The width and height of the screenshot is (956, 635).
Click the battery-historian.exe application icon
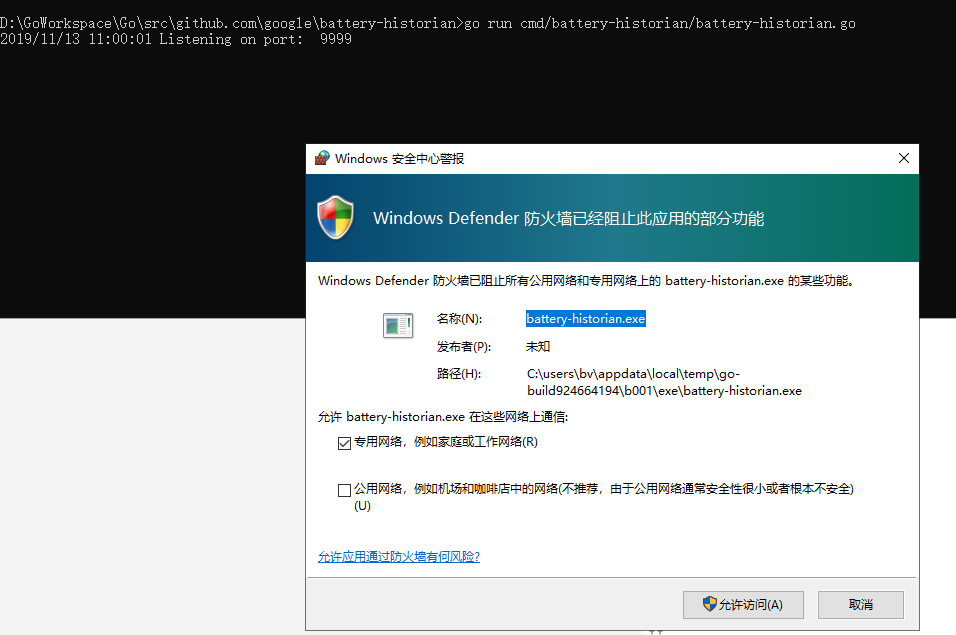click(x=397, y=325)
